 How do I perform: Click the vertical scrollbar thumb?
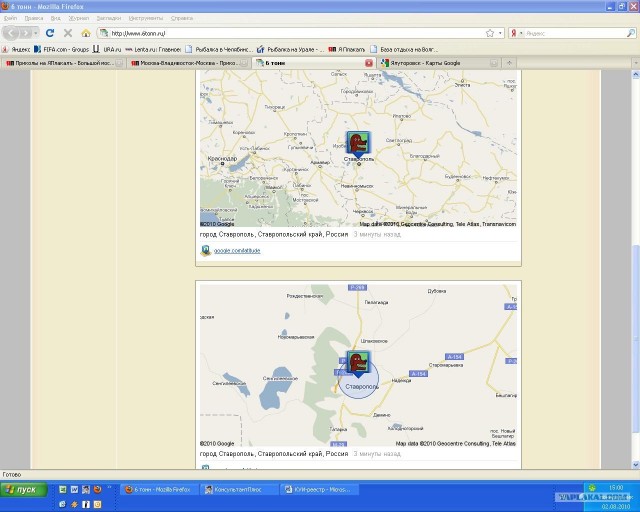pos(636,338)
